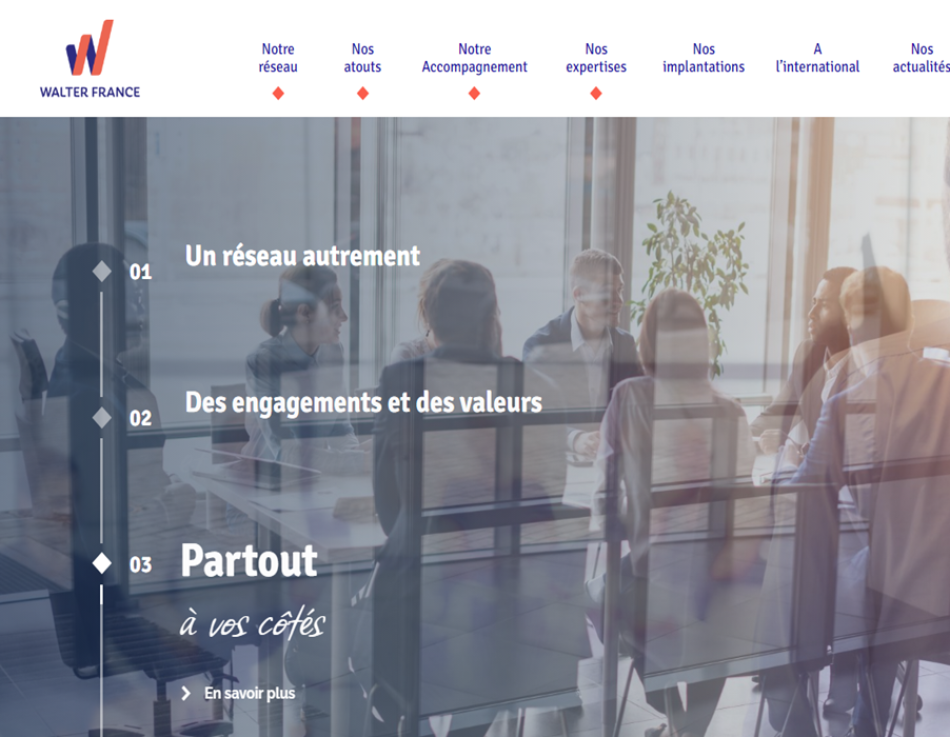Viewport: 950px width, 737px height.
Task: Open the Nos expertises menu
Action: [x=596, y=58]
